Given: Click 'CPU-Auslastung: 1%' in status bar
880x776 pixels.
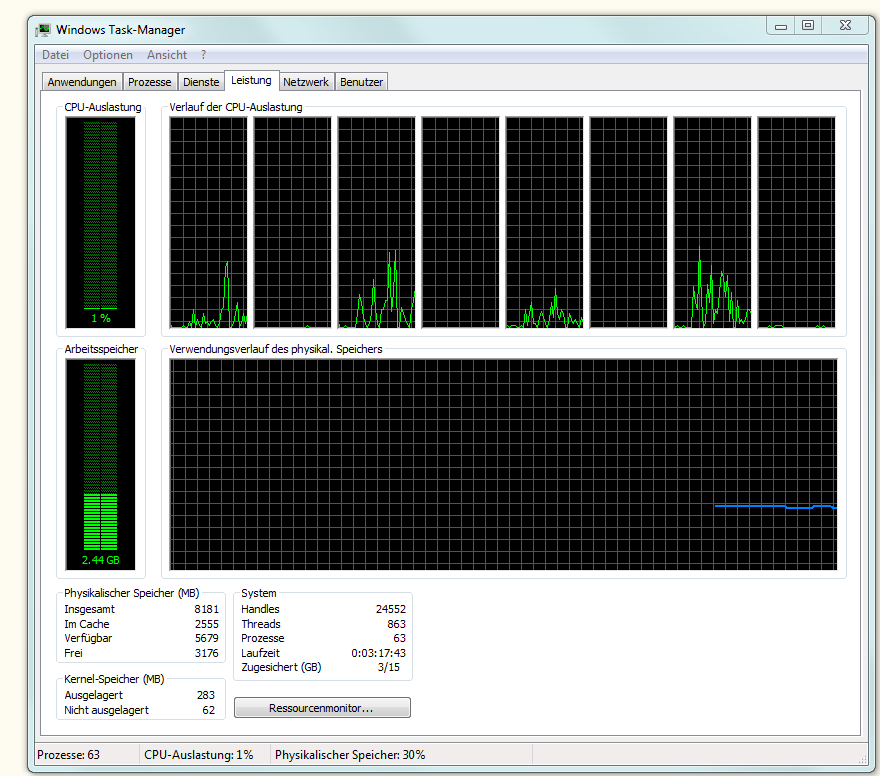Looking at the screenshot, I should pyautogui.click(x=199, y=755).
